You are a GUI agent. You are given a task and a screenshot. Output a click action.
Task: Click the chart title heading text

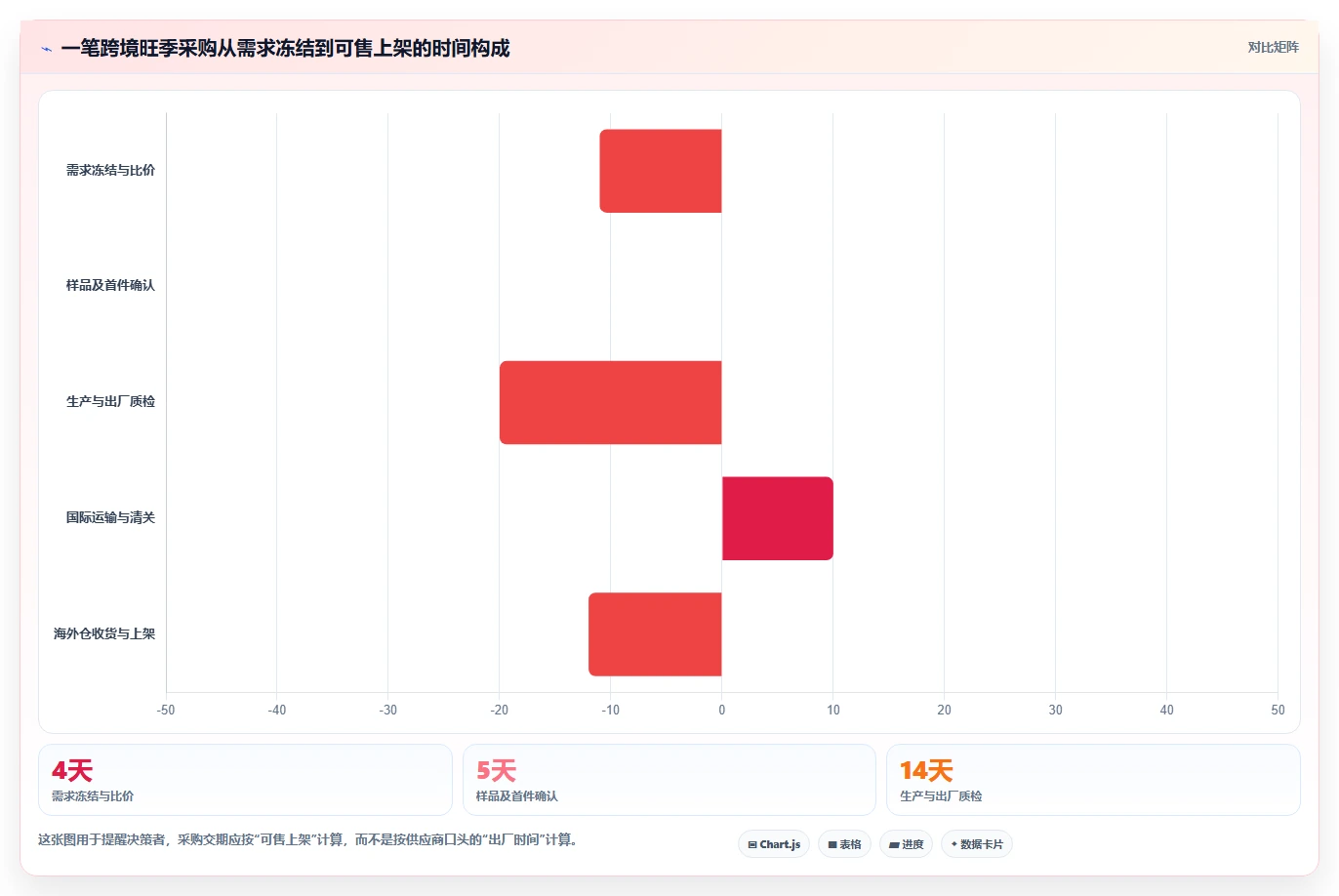(285, 49)
